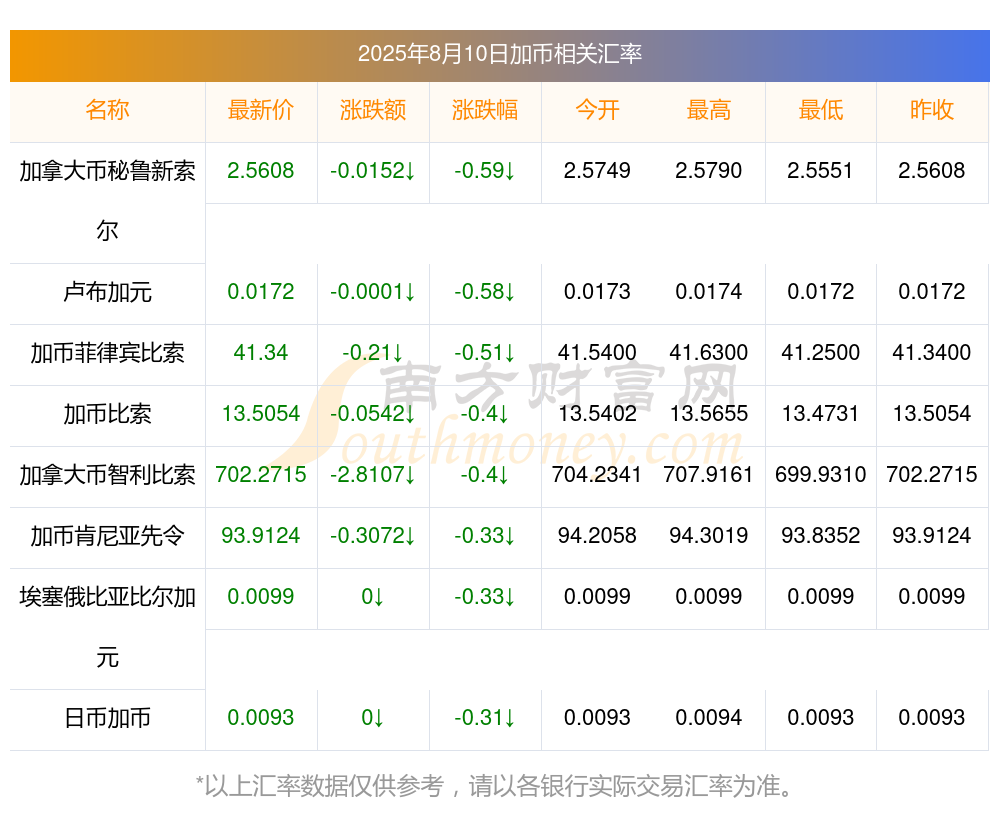Screen dimensions: 1000x817
Task: Select the 昨收 column header
Action: point(932,110)
